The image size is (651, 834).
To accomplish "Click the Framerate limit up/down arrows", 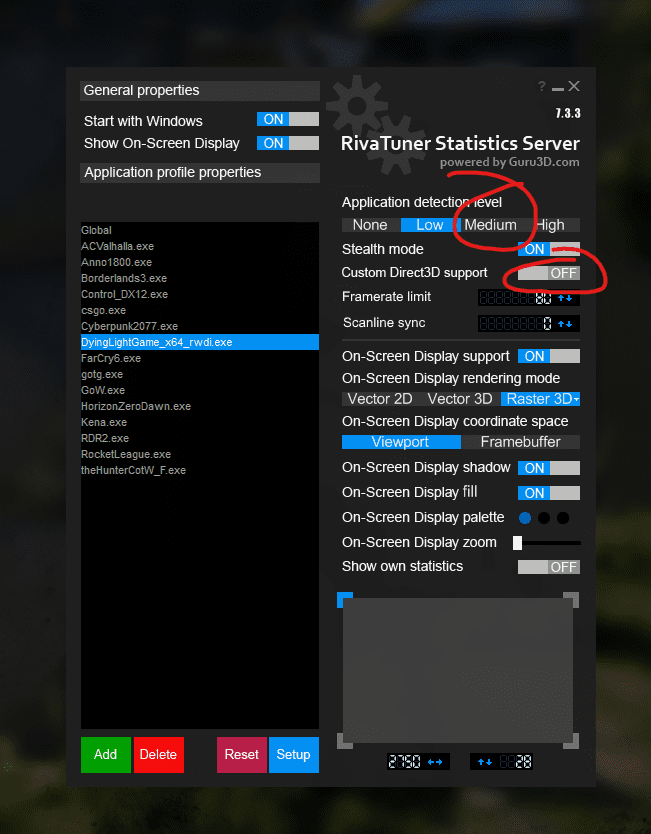I will (x=565, y=298).
